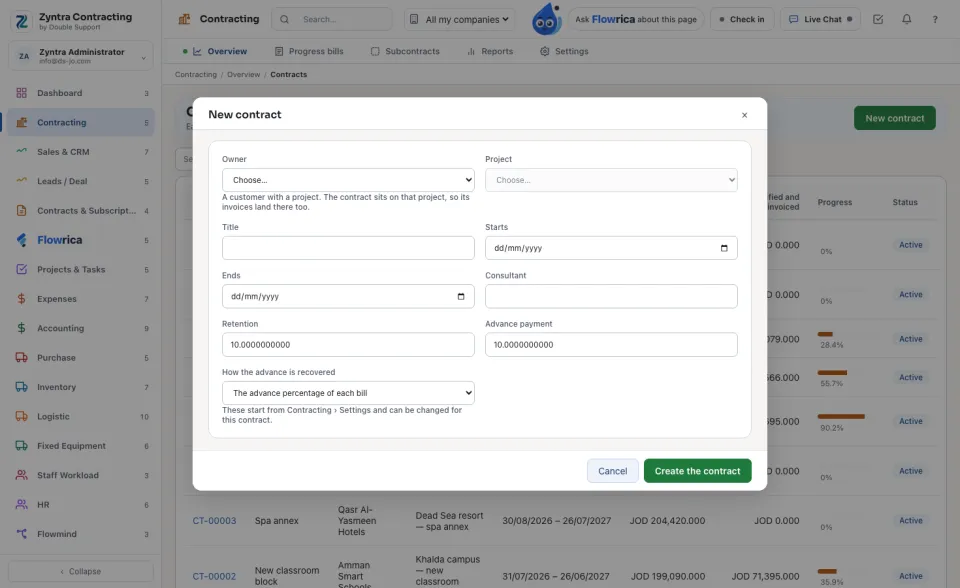Image resolution: width=960 pixels, height=588 pixels.
Task: Open the All my companies selector
Action: [460, 19]
